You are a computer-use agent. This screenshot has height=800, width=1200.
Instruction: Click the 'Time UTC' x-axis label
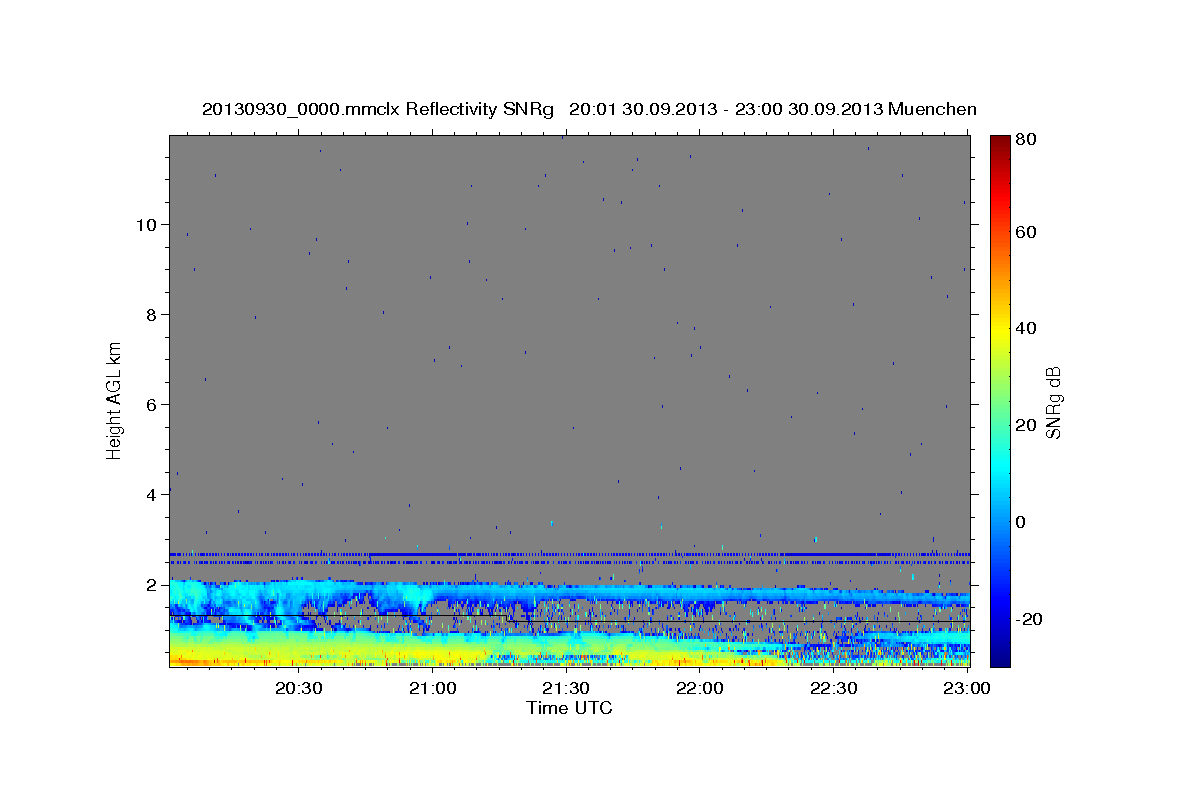point(569,708)
